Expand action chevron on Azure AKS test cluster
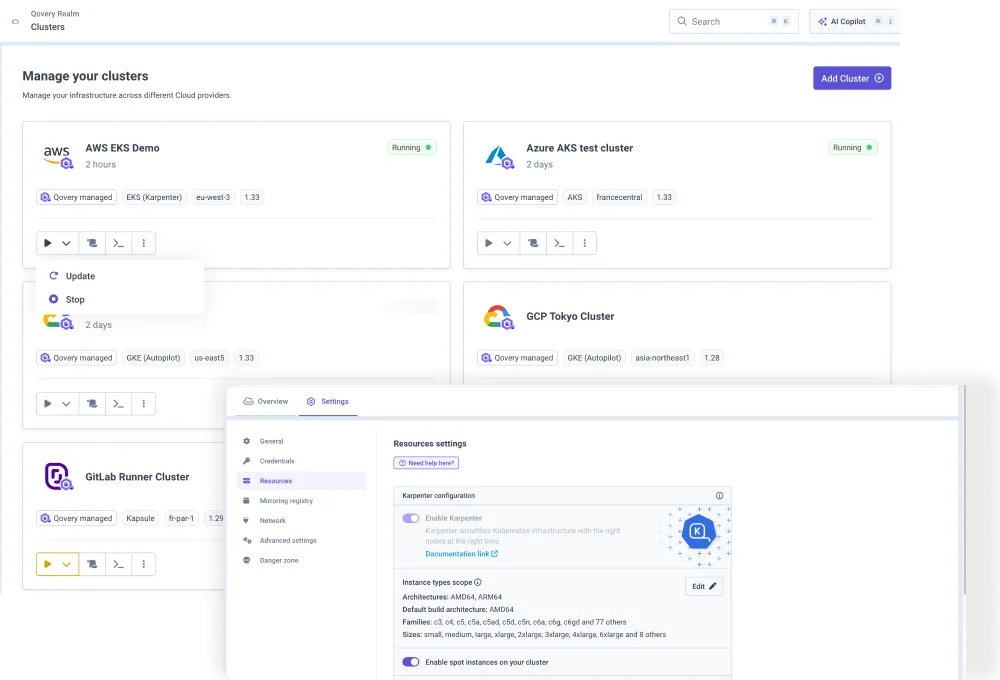 pyautogui.click(x=507, y=243)
